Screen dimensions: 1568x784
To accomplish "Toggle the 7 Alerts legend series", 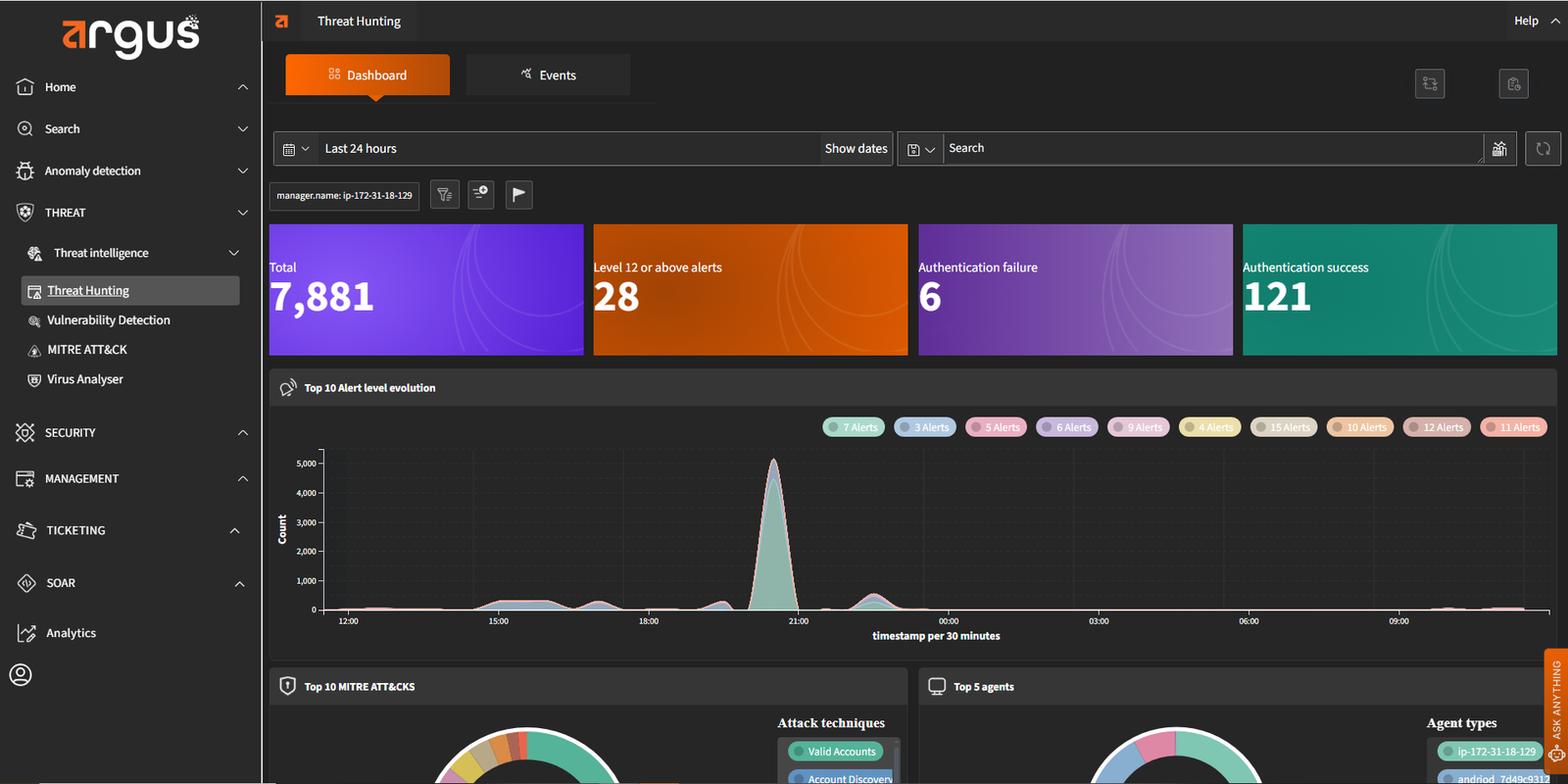I will point(855,427).
